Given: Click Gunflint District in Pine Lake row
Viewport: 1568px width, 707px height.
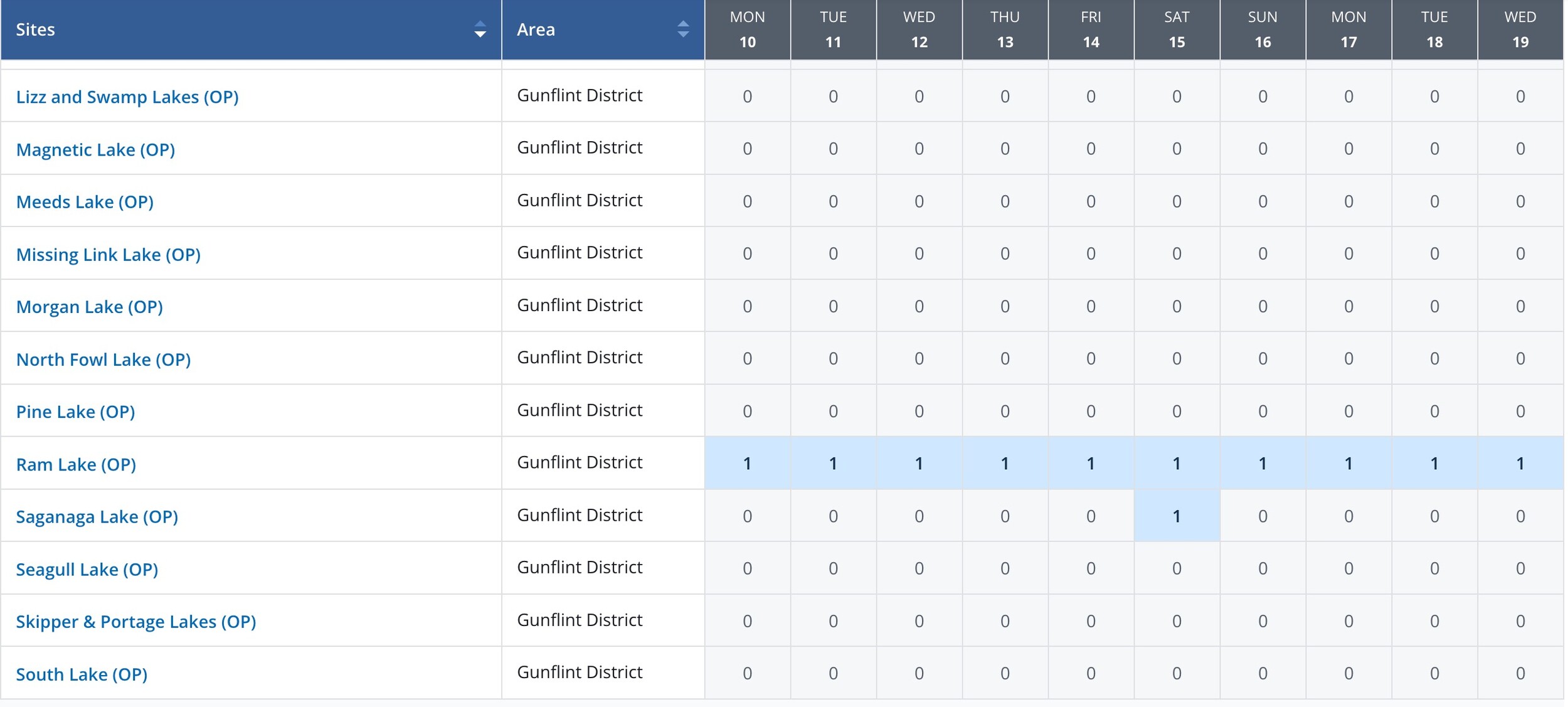Looking at the screenshot, I should 580,410.
